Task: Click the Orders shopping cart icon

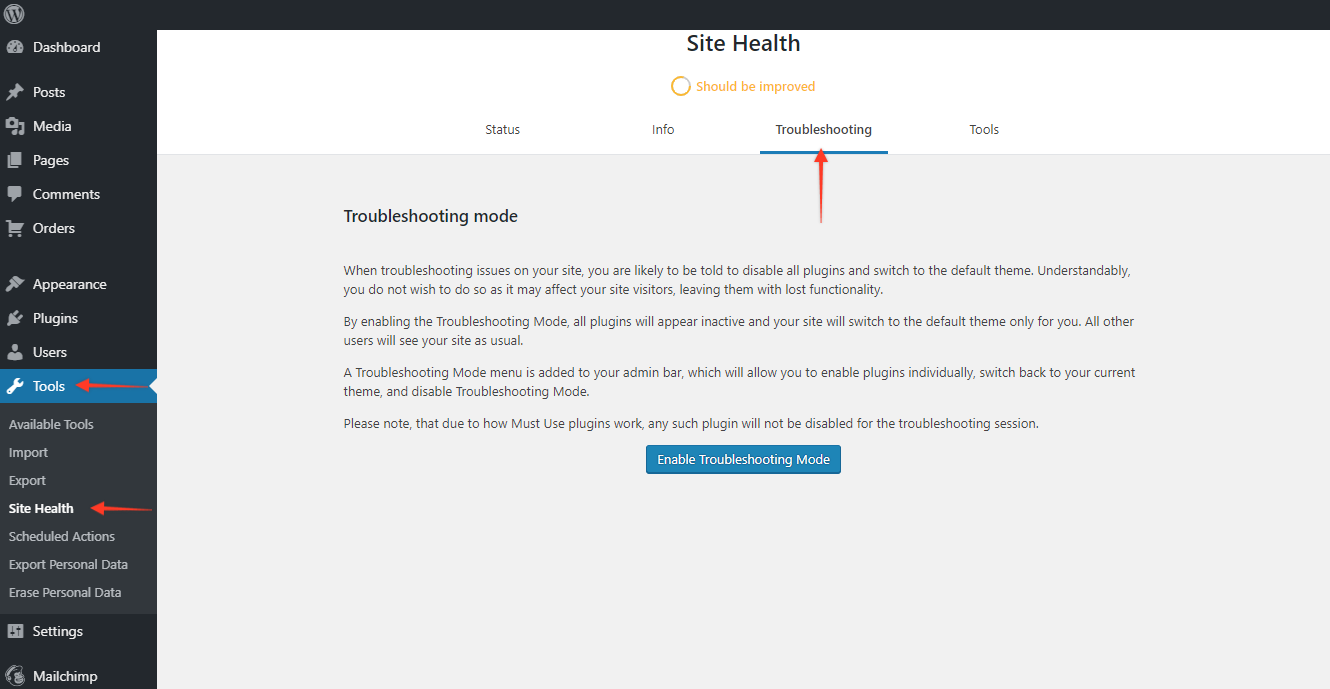Action: coord(15,228)
